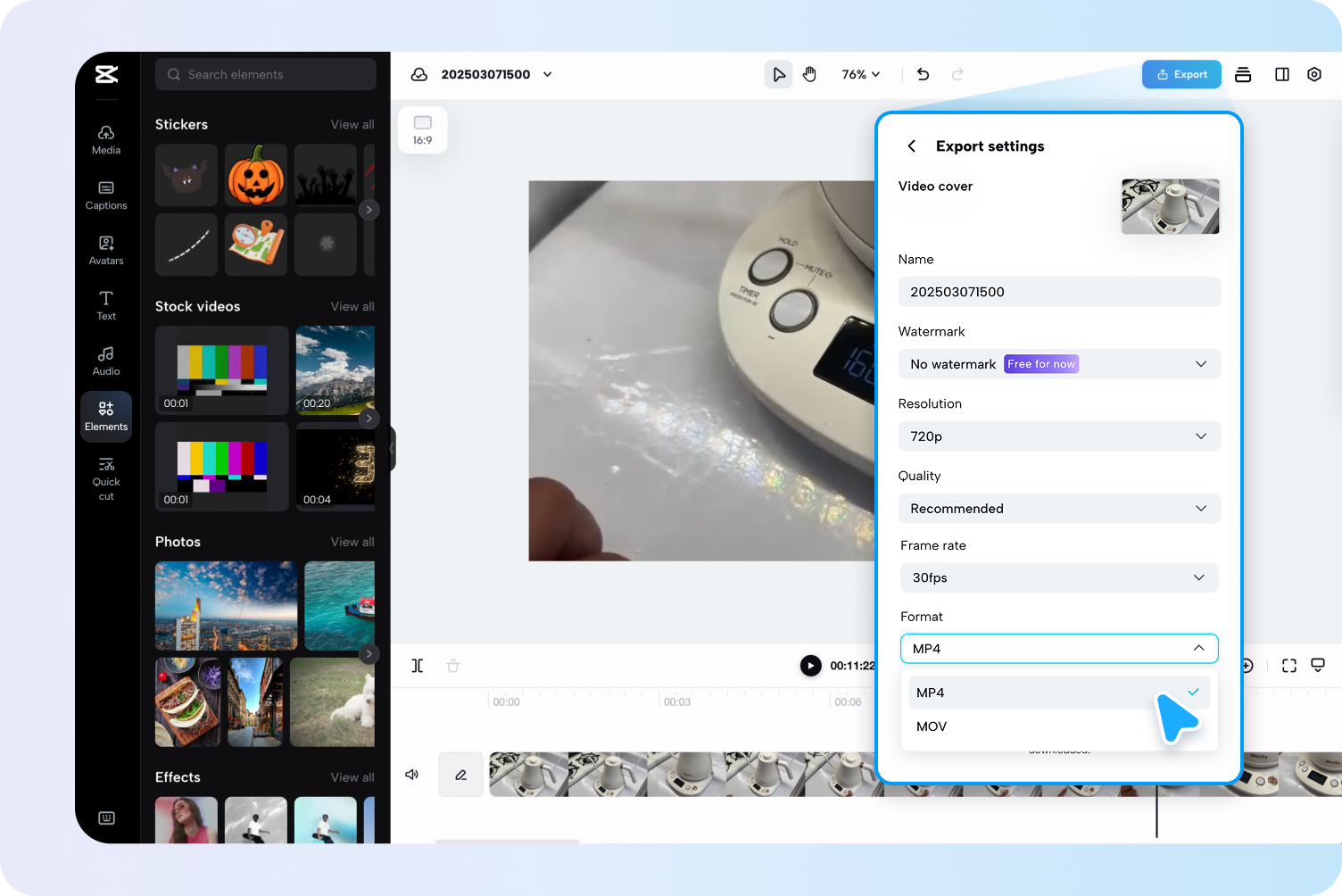Select the city skyline photo
This screenshot has width=1342, height=896.
point(227,606)
